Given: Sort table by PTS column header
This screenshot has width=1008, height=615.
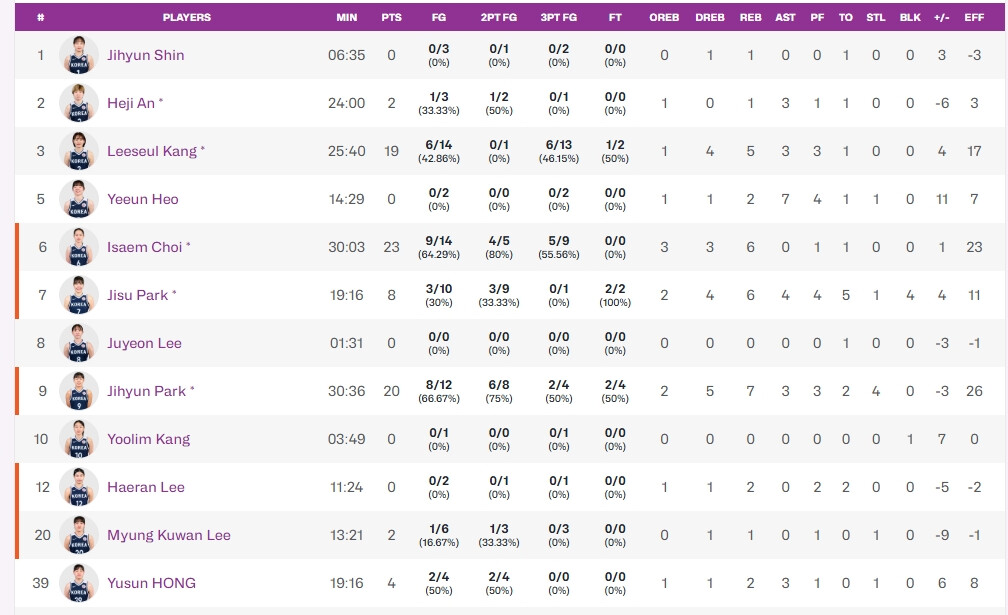Looking at the screenshot, I should click(391, 17).
